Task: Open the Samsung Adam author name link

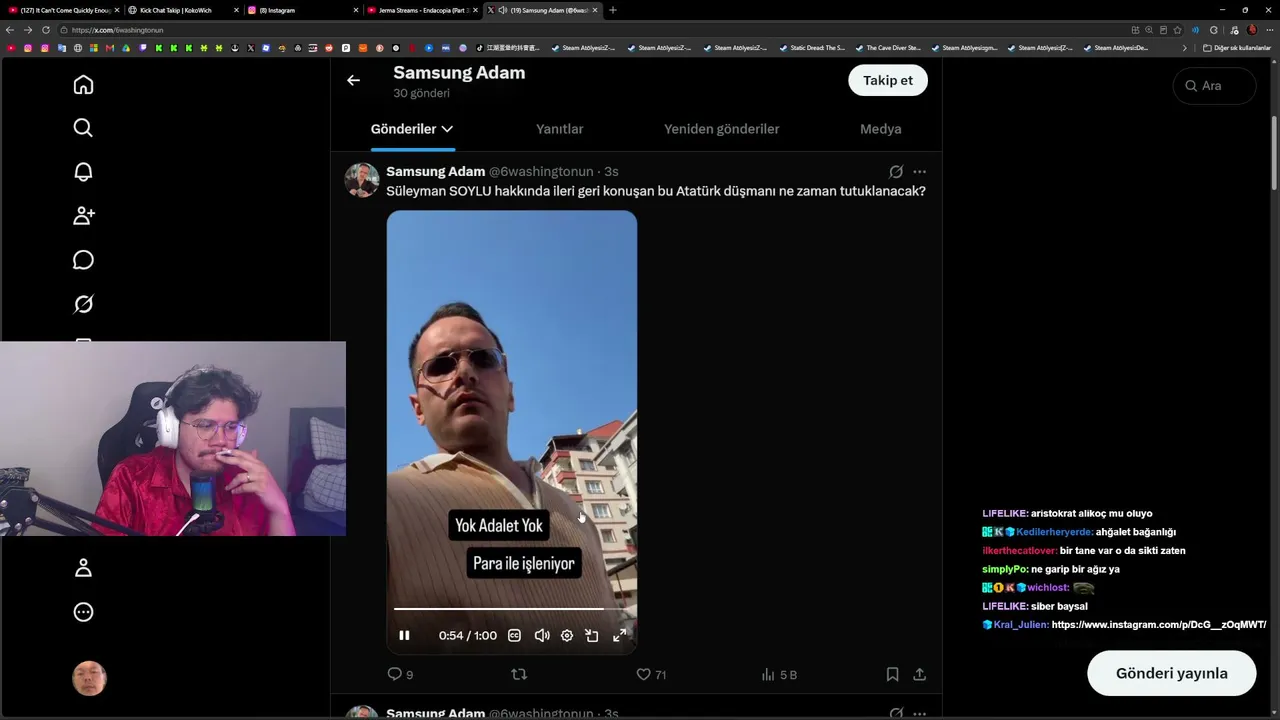Action: point(435,171)
